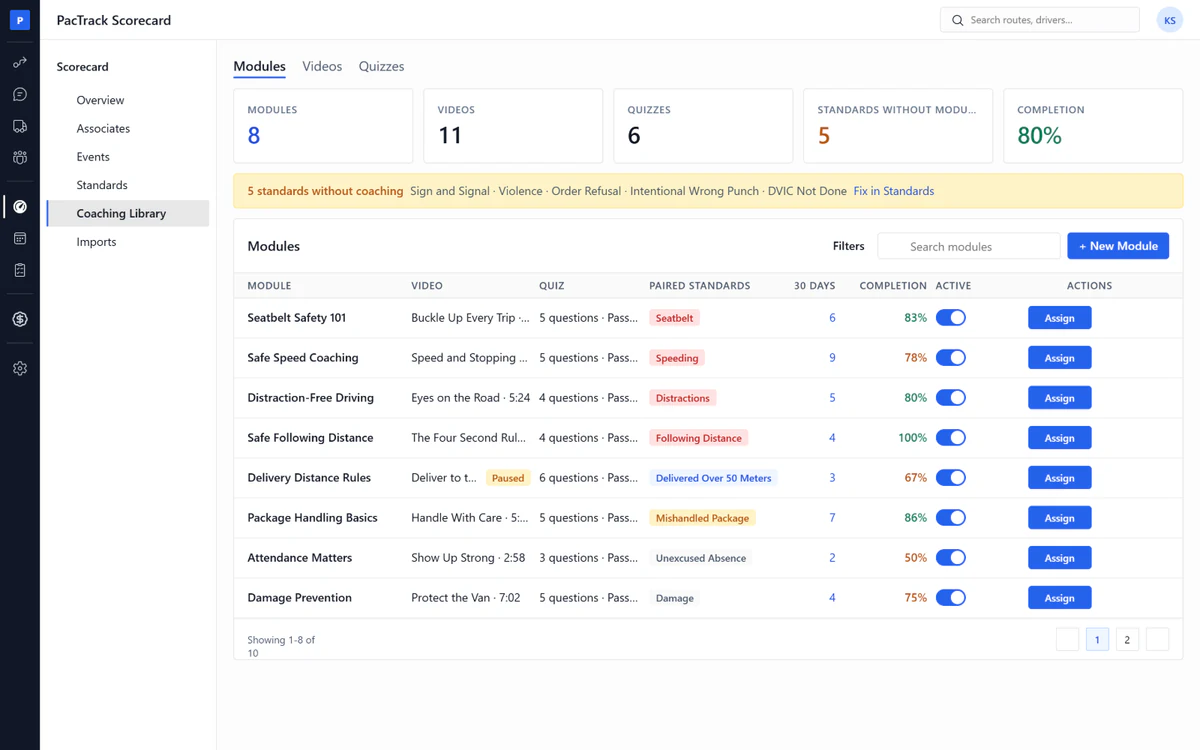1200x750 pixels.
Task: Click the Videos count stat card
Action: coord(513,126)
